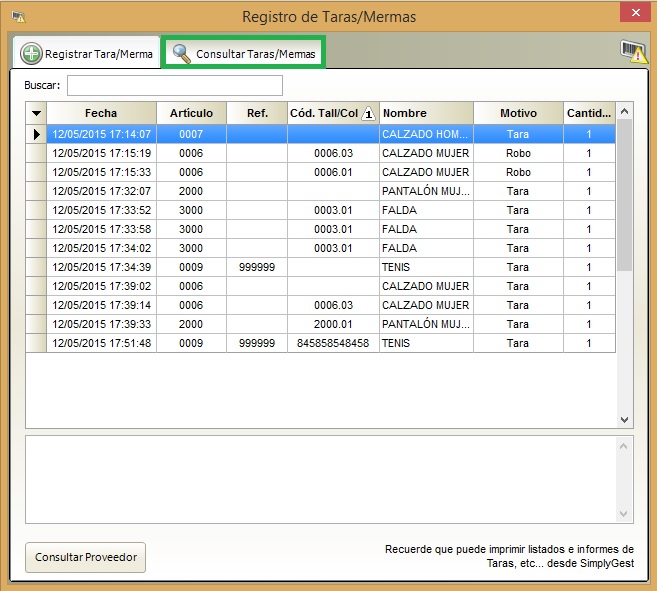This screenshot has height=591, width=657.
Task: Click TENIS name in 17:51:48 row
Action: pyautogui.click(x=426, y=343)
